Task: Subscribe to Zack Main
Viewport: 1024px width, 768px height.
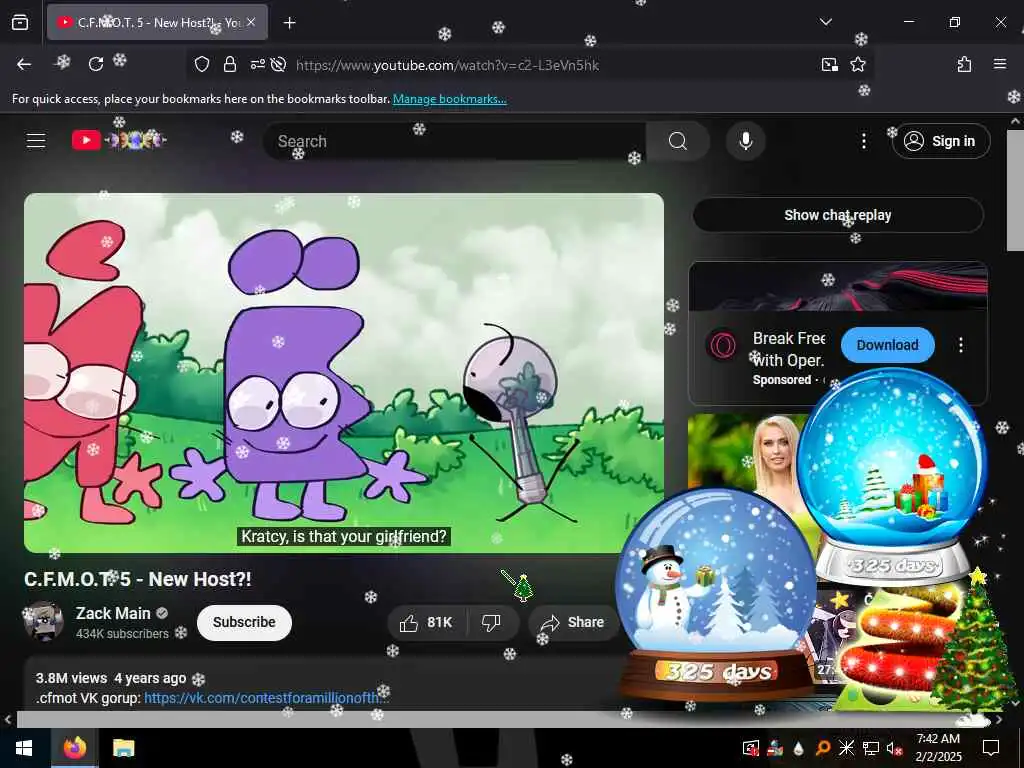Action: 244,622
